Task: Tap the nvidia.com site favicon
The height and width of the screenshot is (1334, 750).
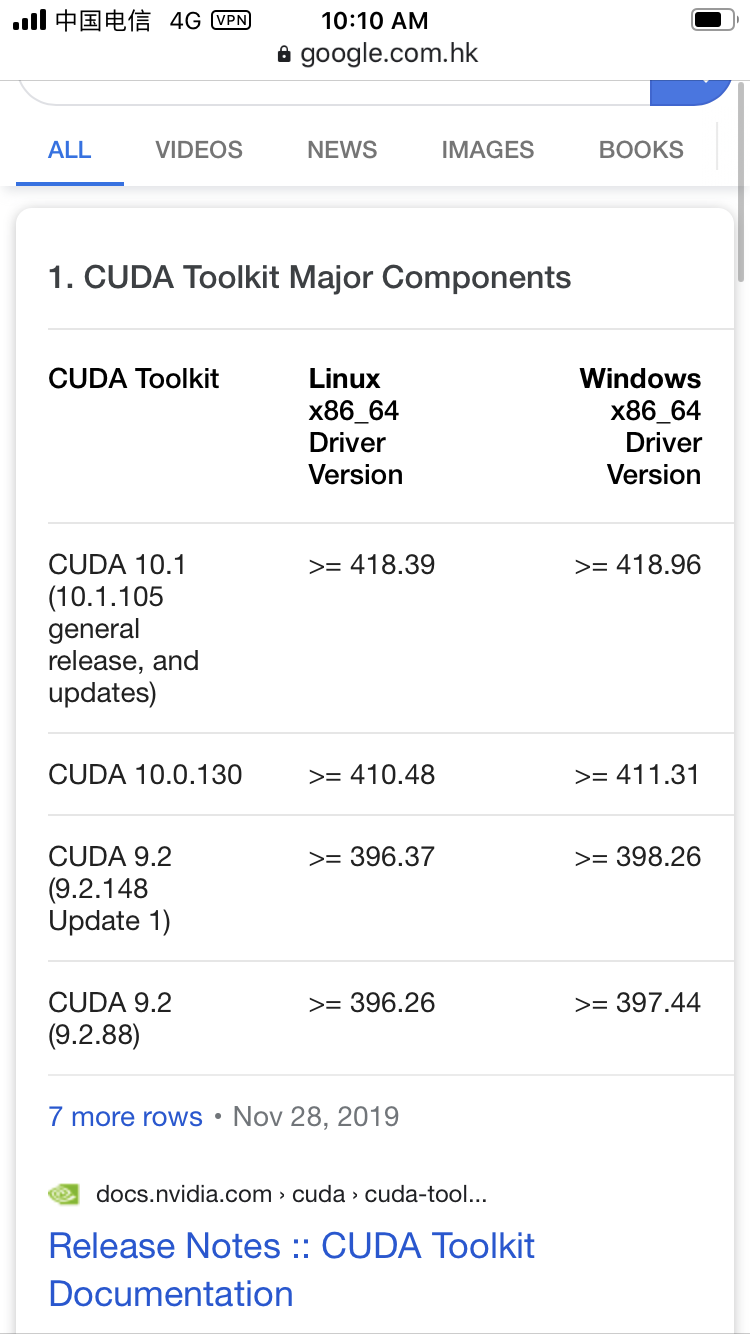Action: 63,1193
